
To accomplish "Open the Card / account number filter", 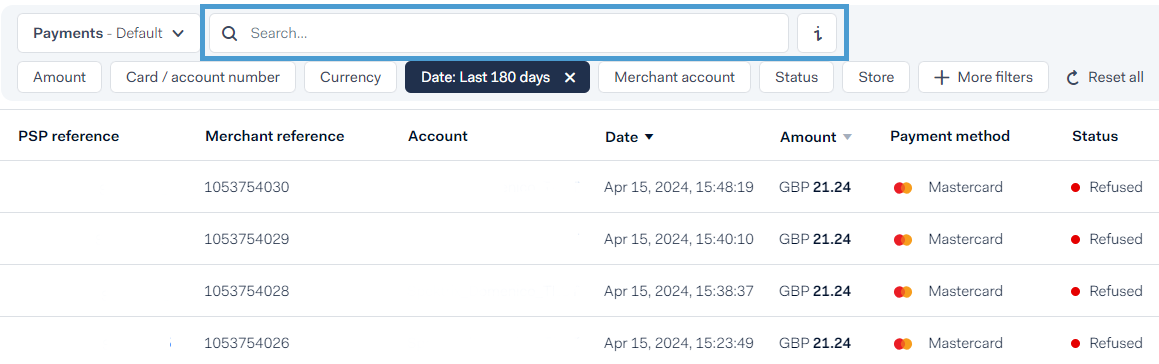I will (203, 77).
